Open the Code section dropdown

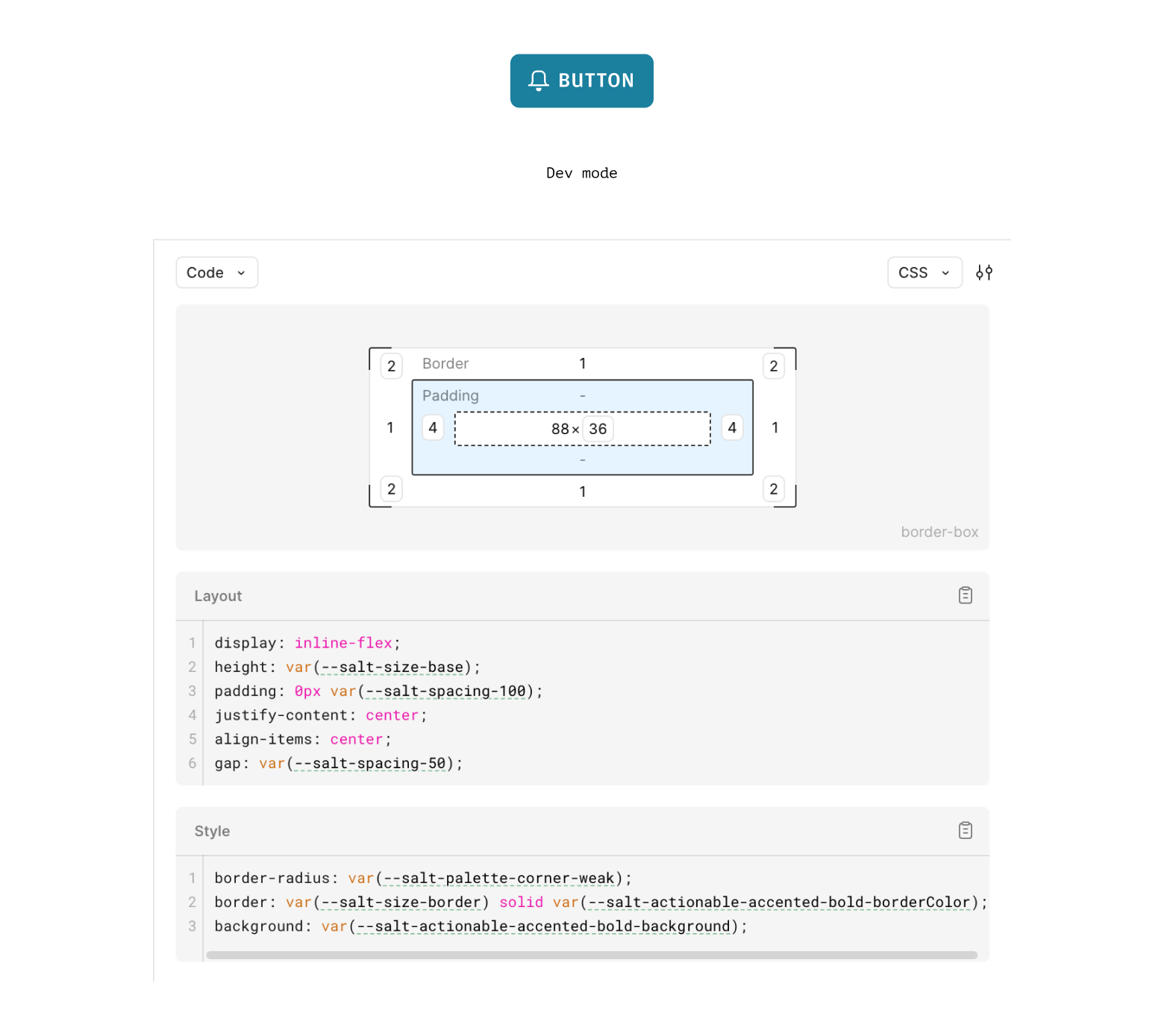click(x=216, y=272)
